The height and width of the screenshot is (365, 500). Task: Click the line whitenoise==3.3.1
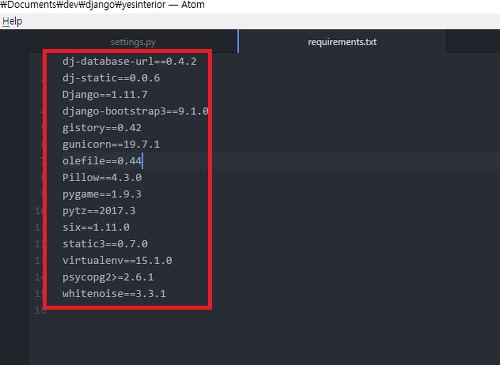pos(114,294)
